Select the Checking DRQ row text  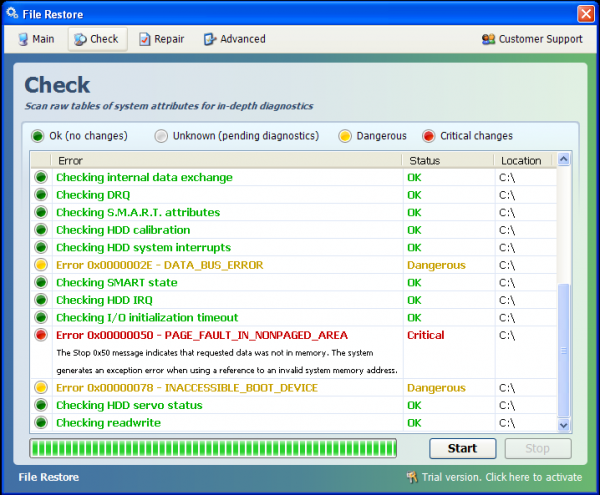(x=93, y=195)
